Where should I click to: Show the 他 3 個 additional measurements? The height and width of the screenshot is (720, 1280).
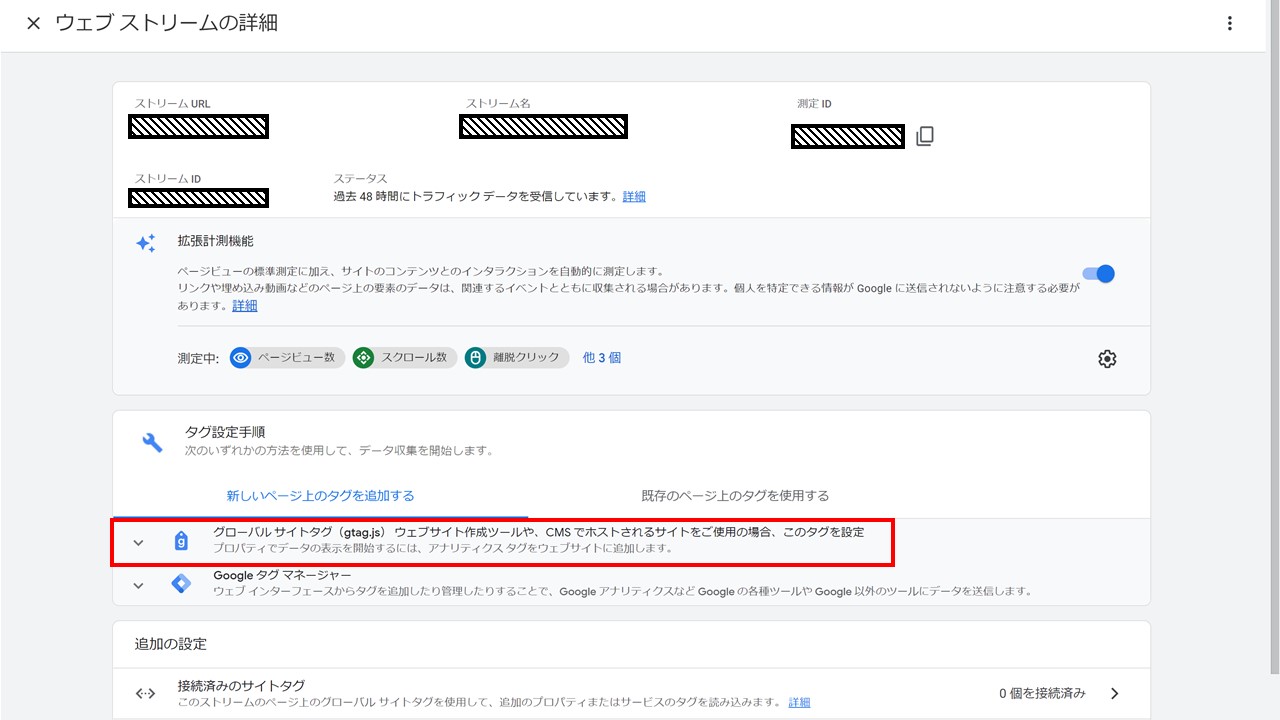(x=602, y=357)
